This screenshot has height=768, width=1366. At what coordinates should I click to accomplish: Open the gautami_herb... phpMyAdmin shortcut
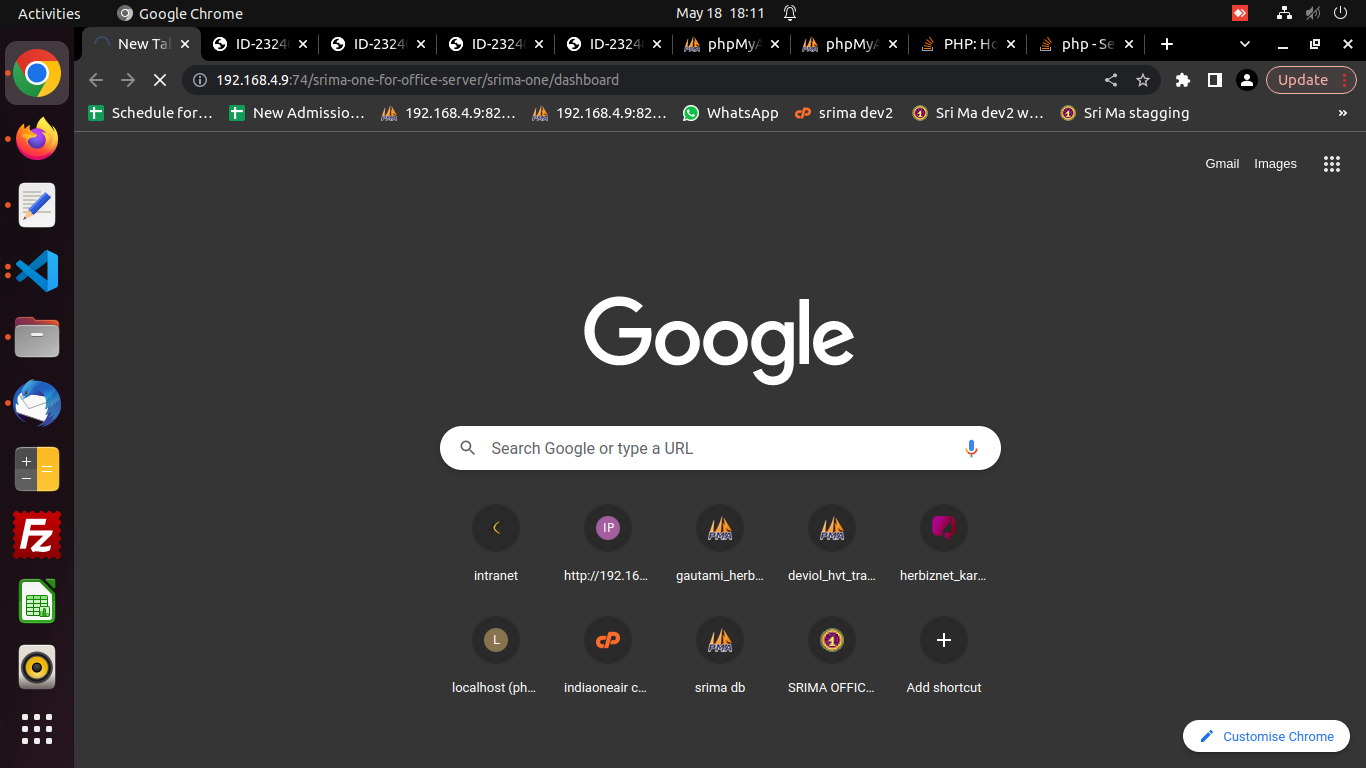tap(720, 543)
